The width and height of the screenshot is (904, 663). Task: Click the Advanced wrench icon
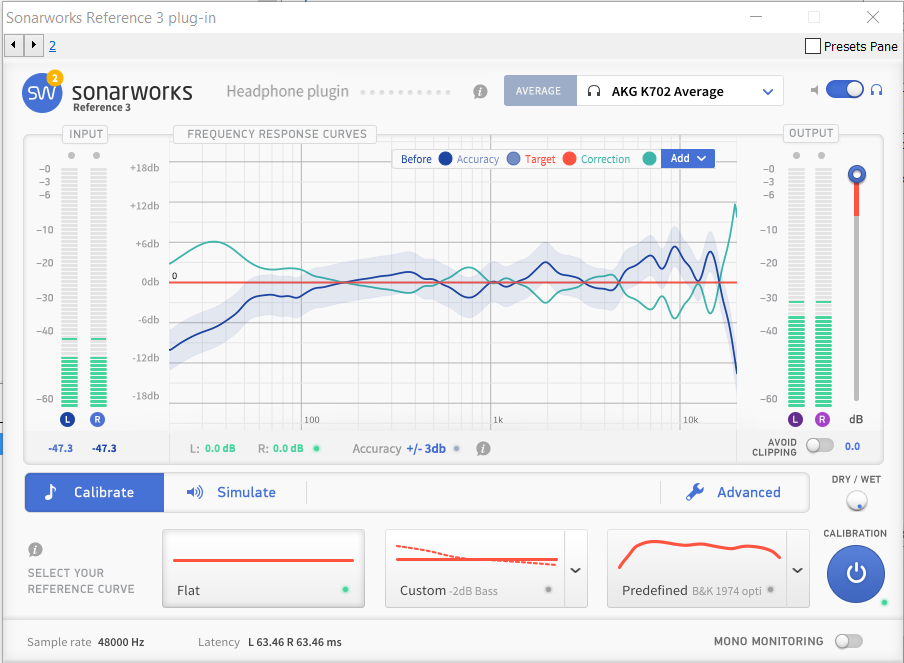[x=695, y=492]
